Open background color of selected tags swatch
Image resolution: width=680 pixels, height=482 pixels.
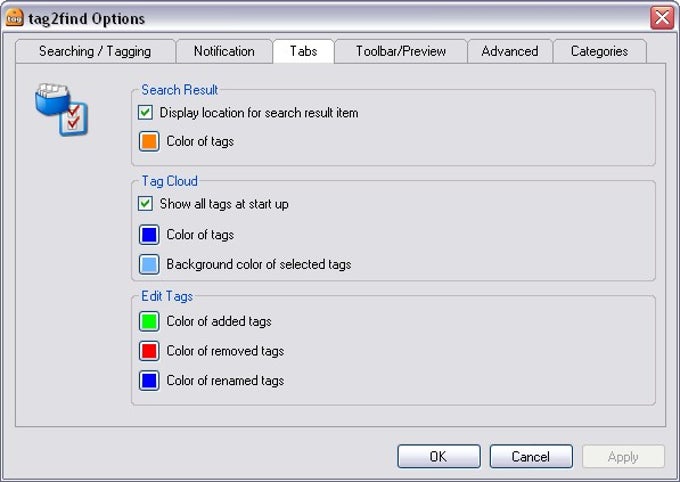click(x=149, y=265)
